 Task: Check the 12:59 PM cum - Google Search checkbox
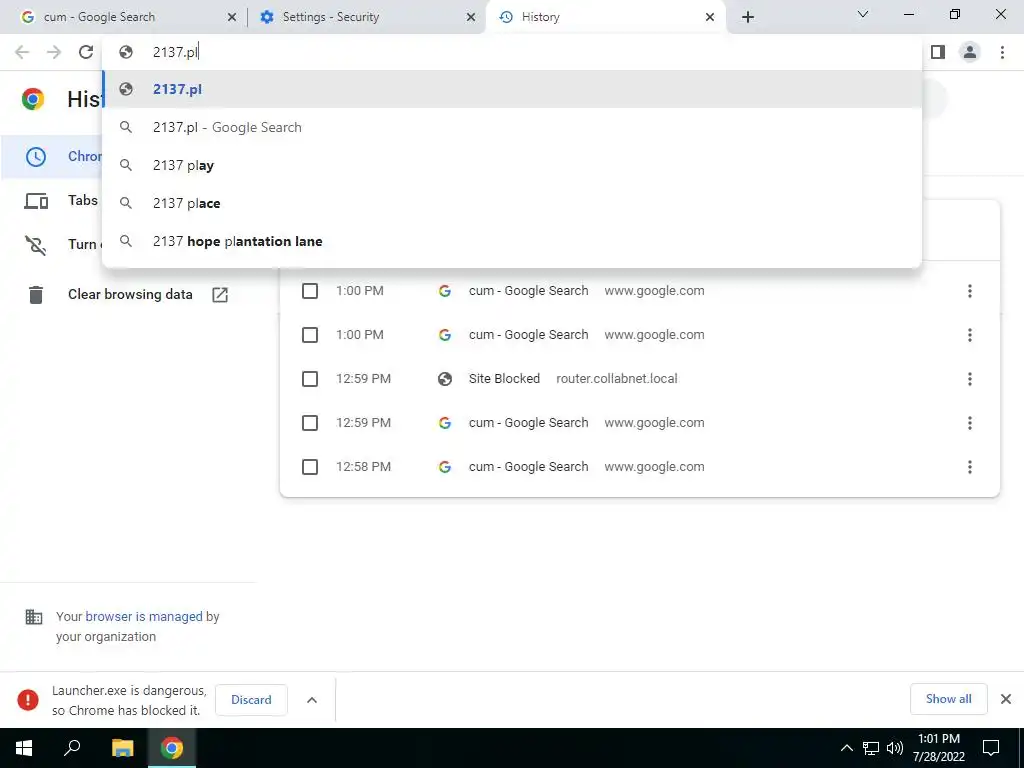pos(310,423)
